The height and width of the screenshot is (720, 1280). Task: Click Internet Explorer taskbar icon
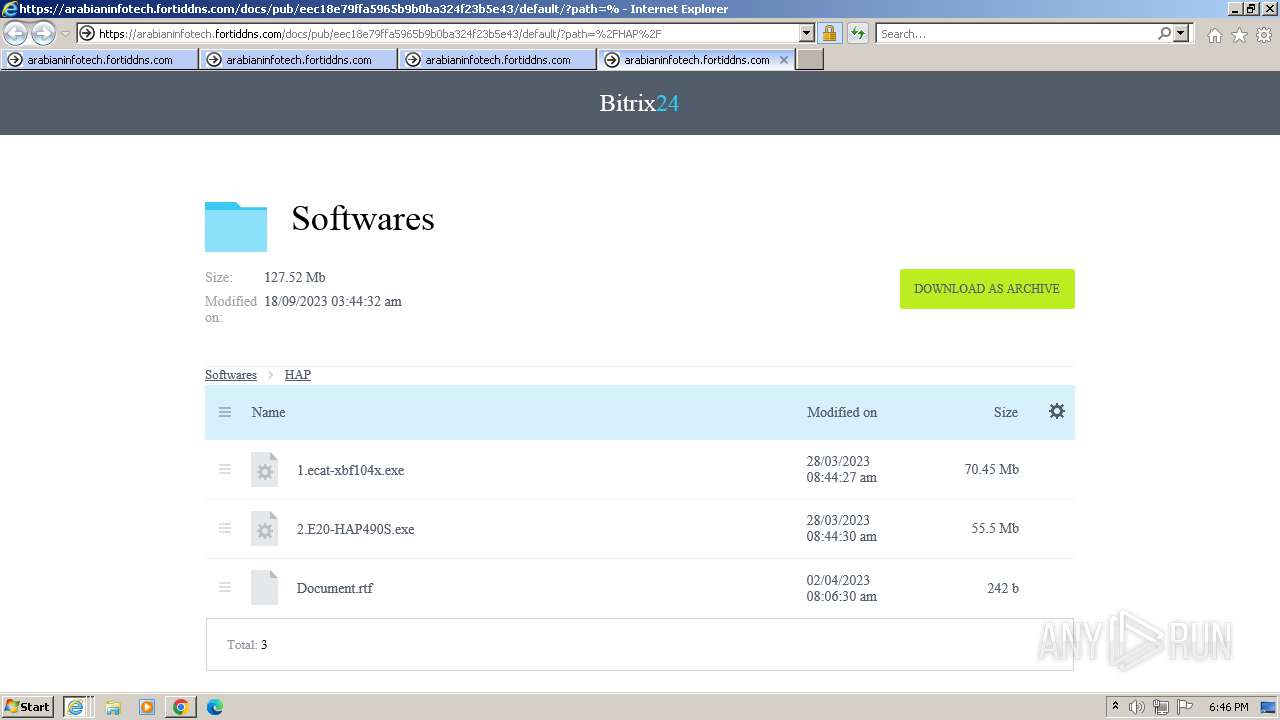click(x=76, y=707)
